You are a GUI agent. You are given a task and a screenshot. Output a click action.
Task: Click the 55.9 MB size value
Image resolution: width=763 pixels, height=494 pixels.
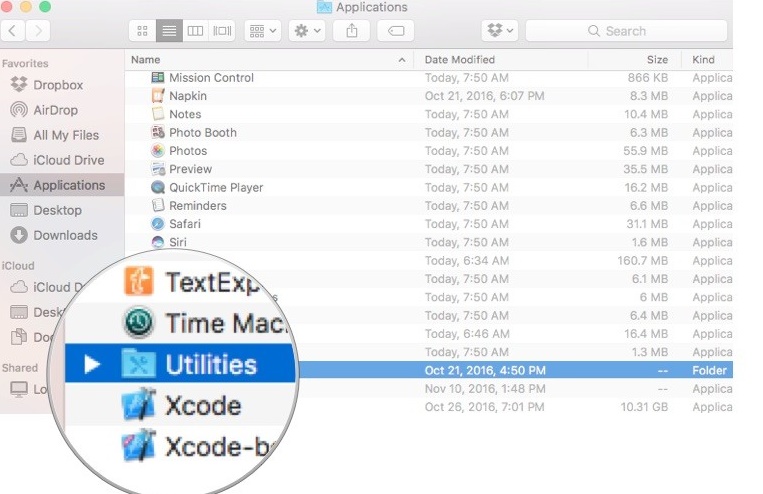(x=645, y=151)
